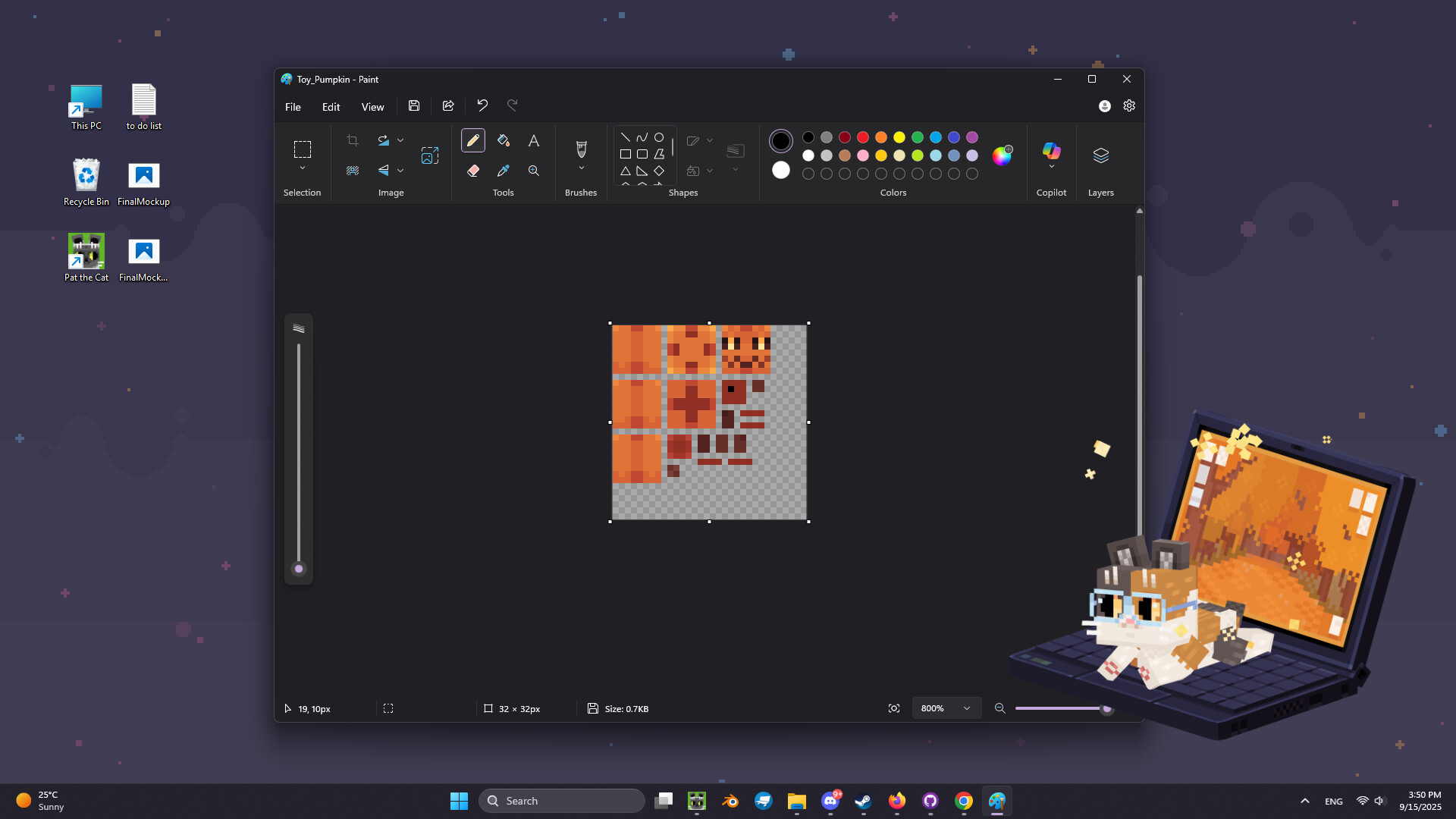Select the Oval shape

(658, 136)
